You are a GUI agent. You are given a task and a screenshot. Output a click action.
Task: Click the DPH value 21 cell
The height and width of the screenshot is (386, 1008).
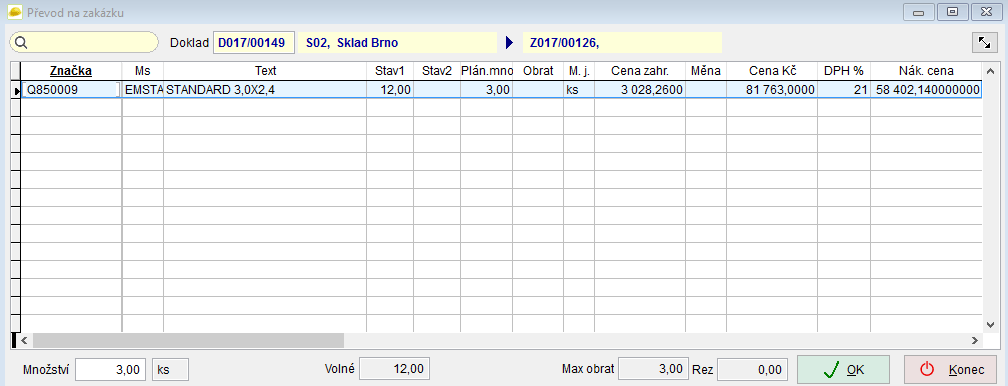pyautogui.click(x=843, y=90)
